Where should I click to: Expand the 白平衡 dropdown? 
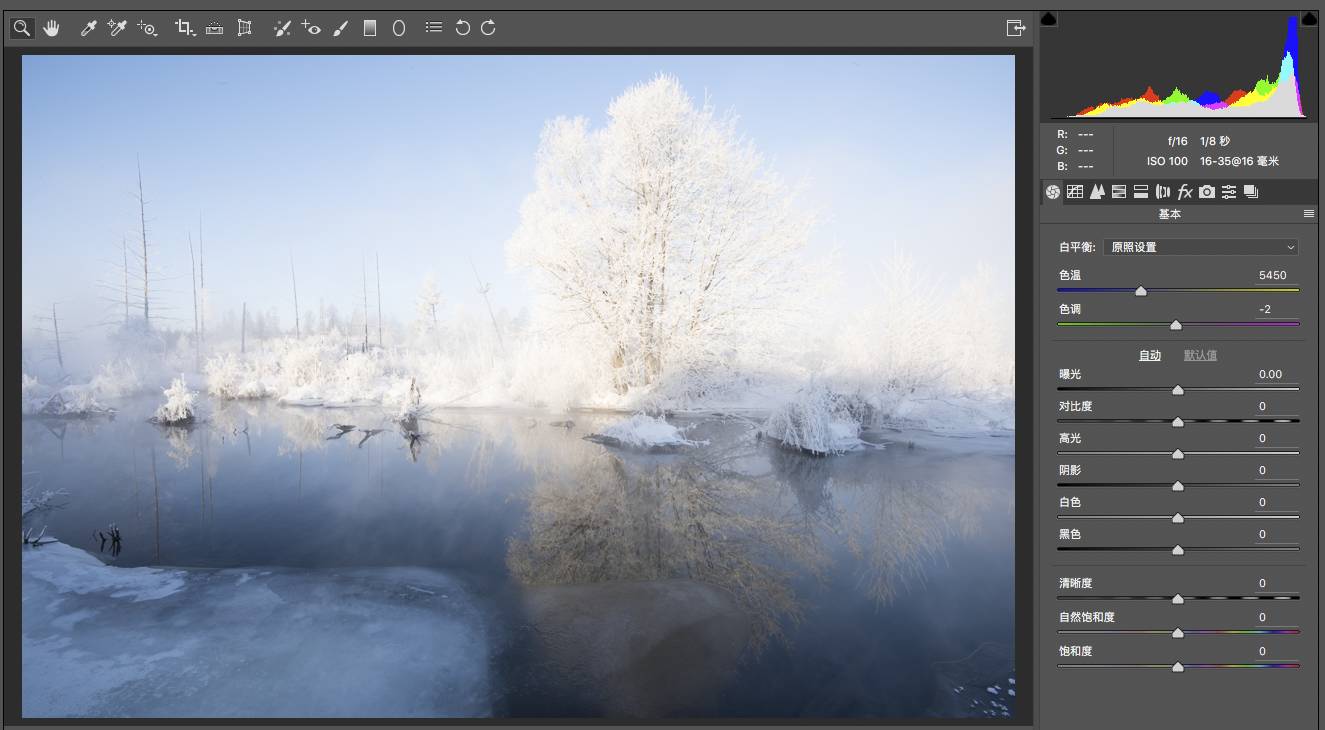click(1201, 247)
